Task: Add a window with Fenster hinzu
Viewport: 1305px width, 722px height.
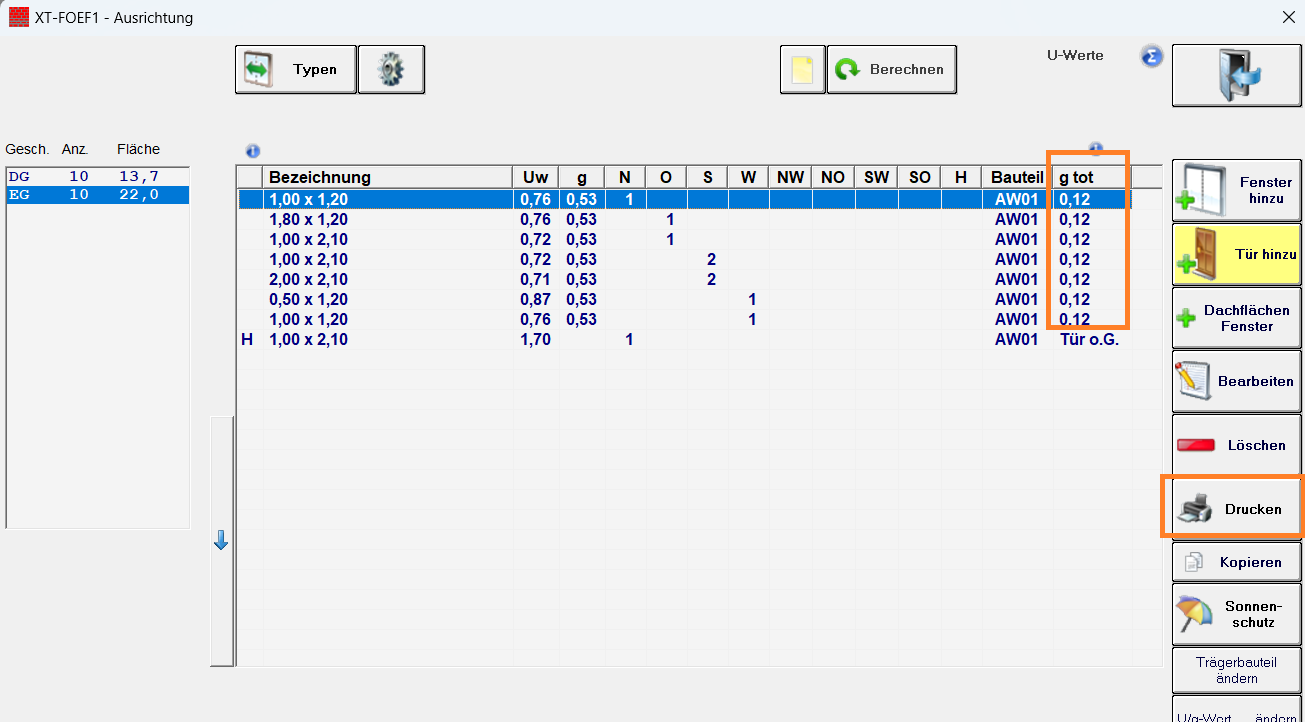Action: [x=1236, y=191]
